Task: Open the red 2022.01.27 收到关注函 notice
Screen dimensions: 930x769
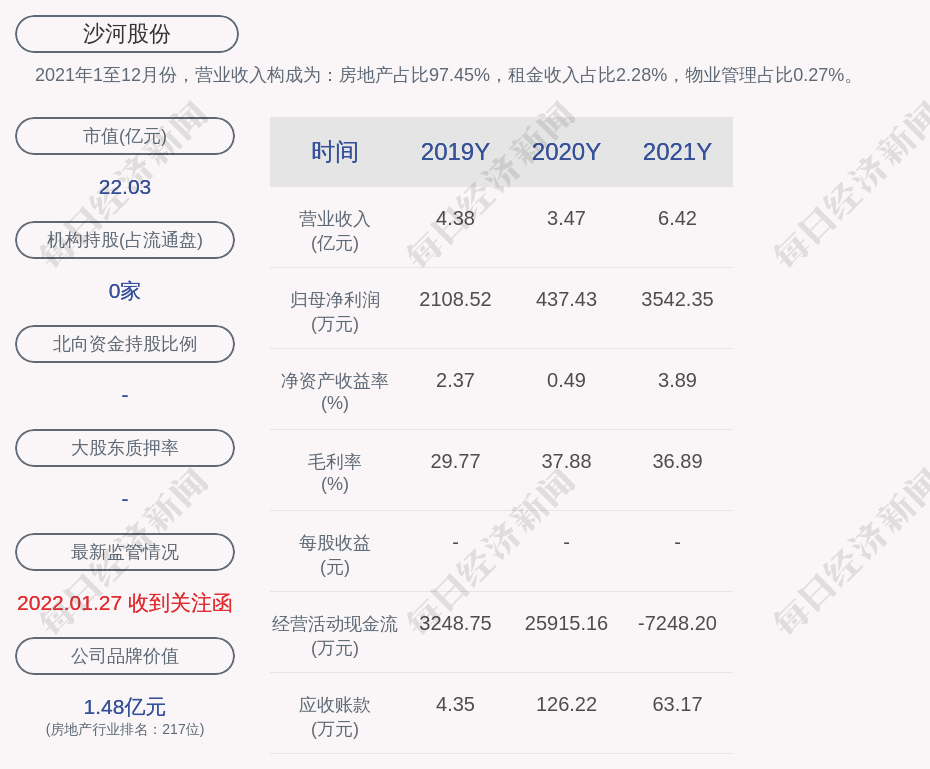Action: (125, 603)
